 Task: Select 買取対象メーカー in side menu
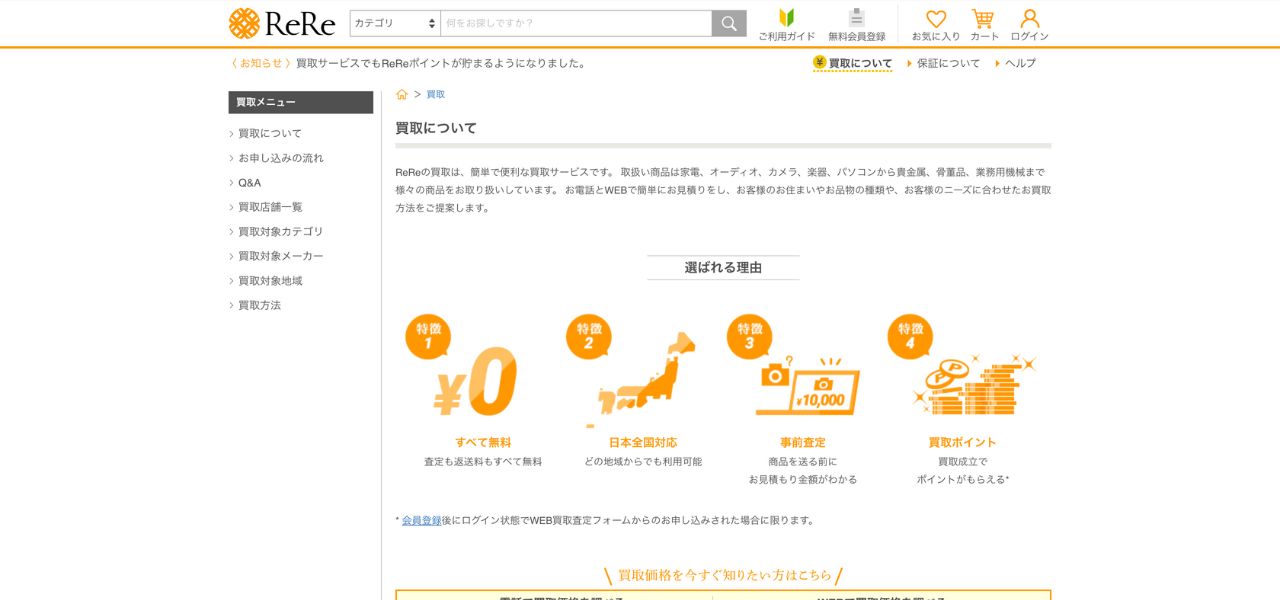pyautogui.click(x=281, y=256)
